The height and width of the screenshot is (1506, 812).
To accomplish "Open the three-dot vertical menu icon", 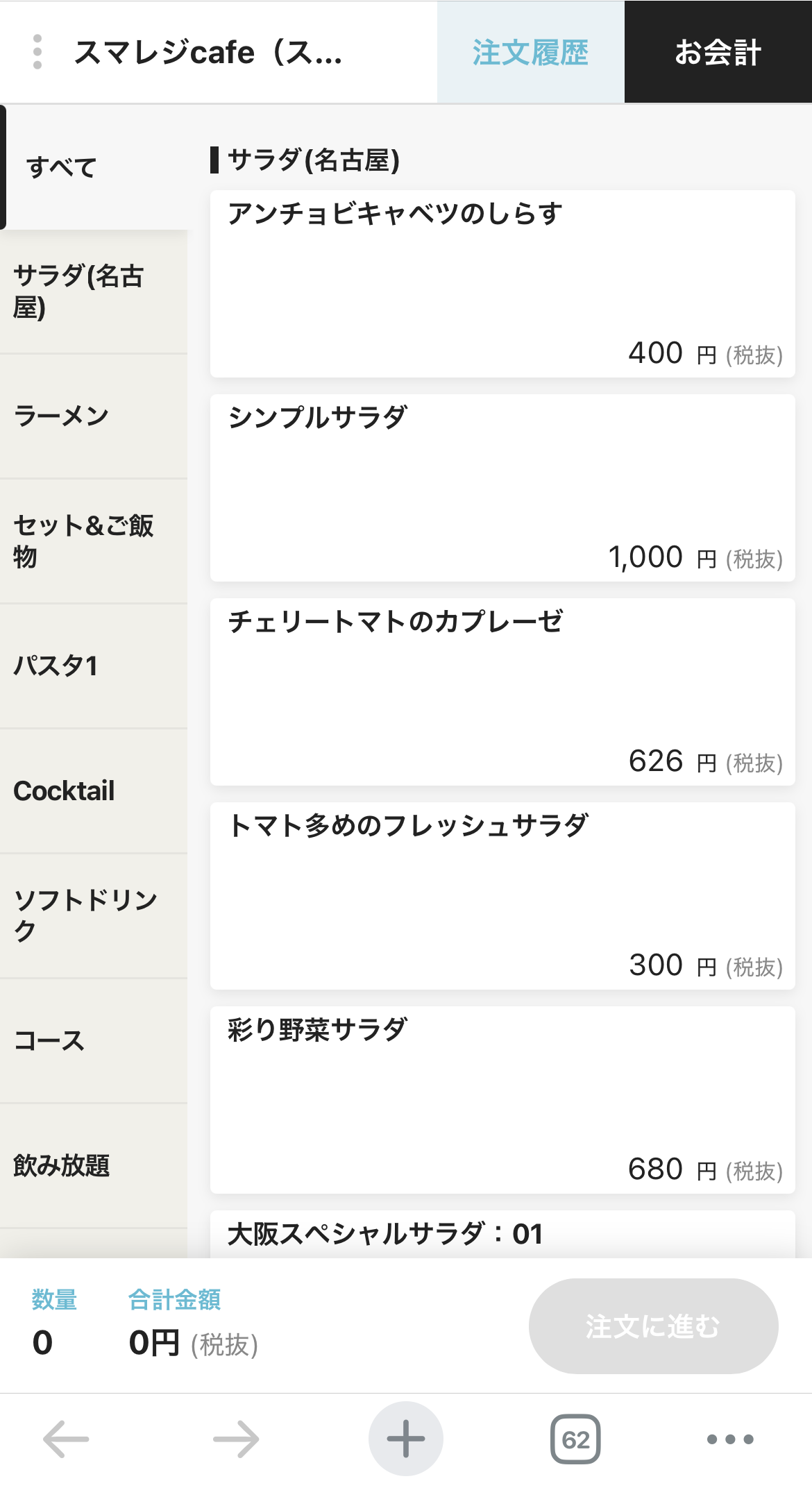I will [x=37, y=52].
